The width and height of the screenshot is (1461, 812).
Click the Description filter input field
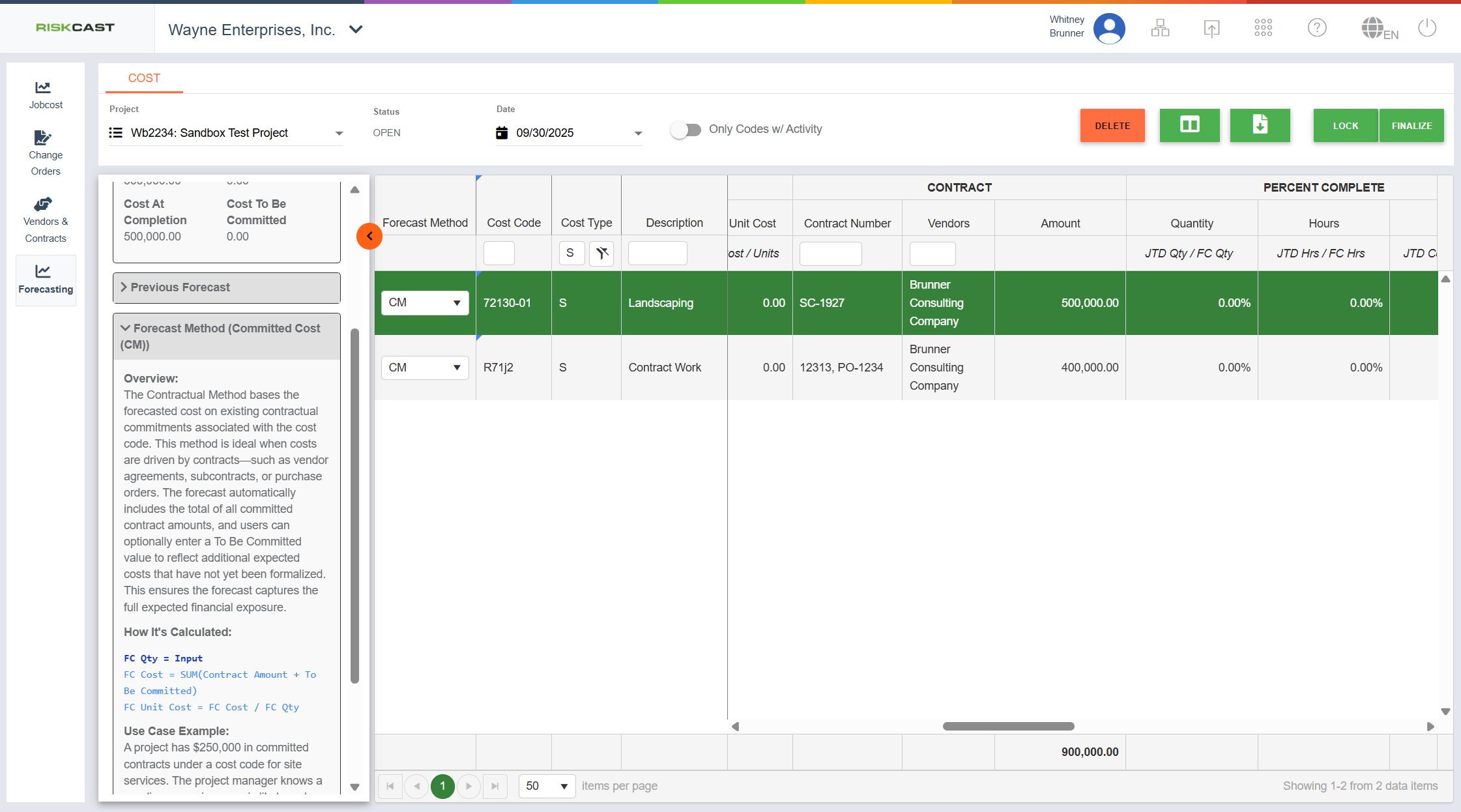click(658, 254)
